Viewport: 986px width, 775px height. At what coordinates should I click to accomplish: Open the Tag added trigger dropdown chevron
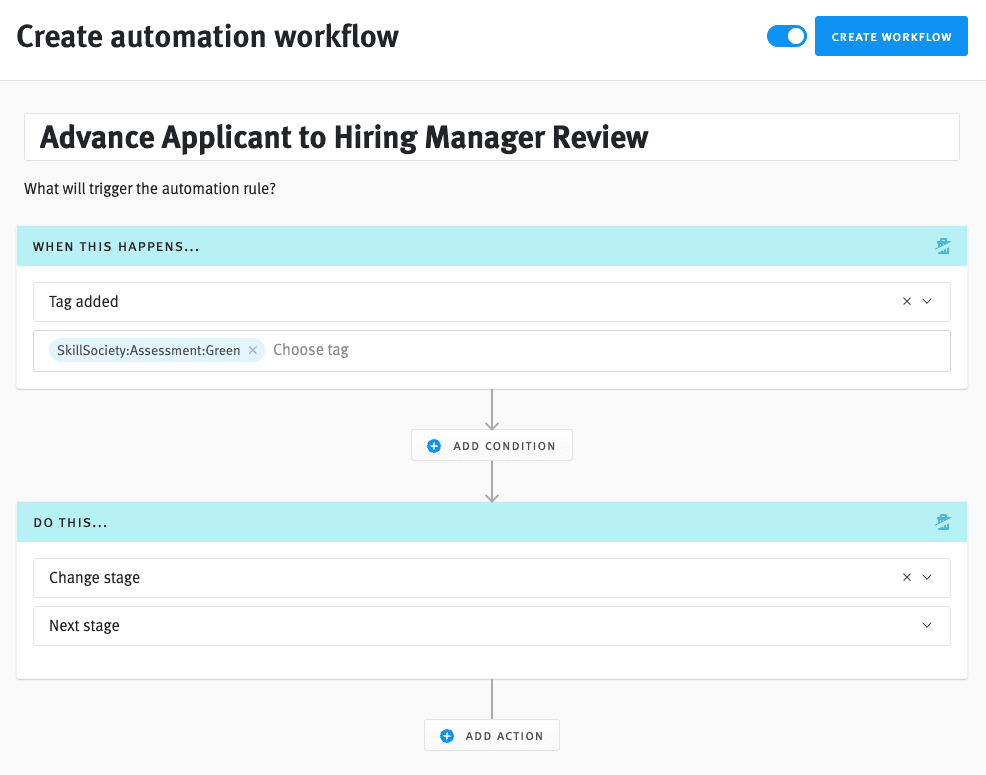coord(928,301)
